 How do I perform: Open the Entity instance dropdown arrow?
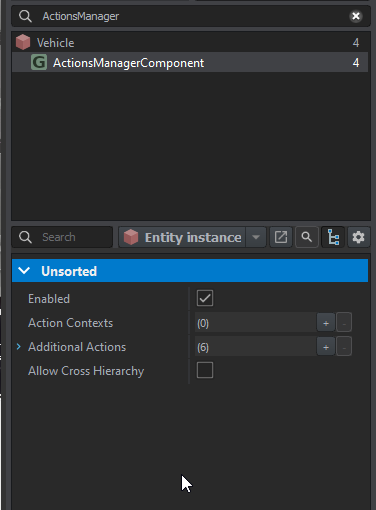(256, 237)
